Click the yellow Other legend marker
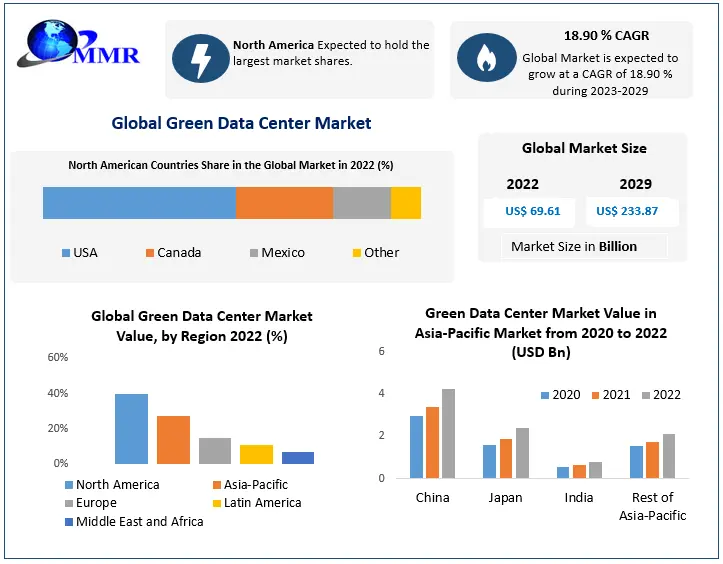The image size is (723, 564). click(x=357, y=253)
